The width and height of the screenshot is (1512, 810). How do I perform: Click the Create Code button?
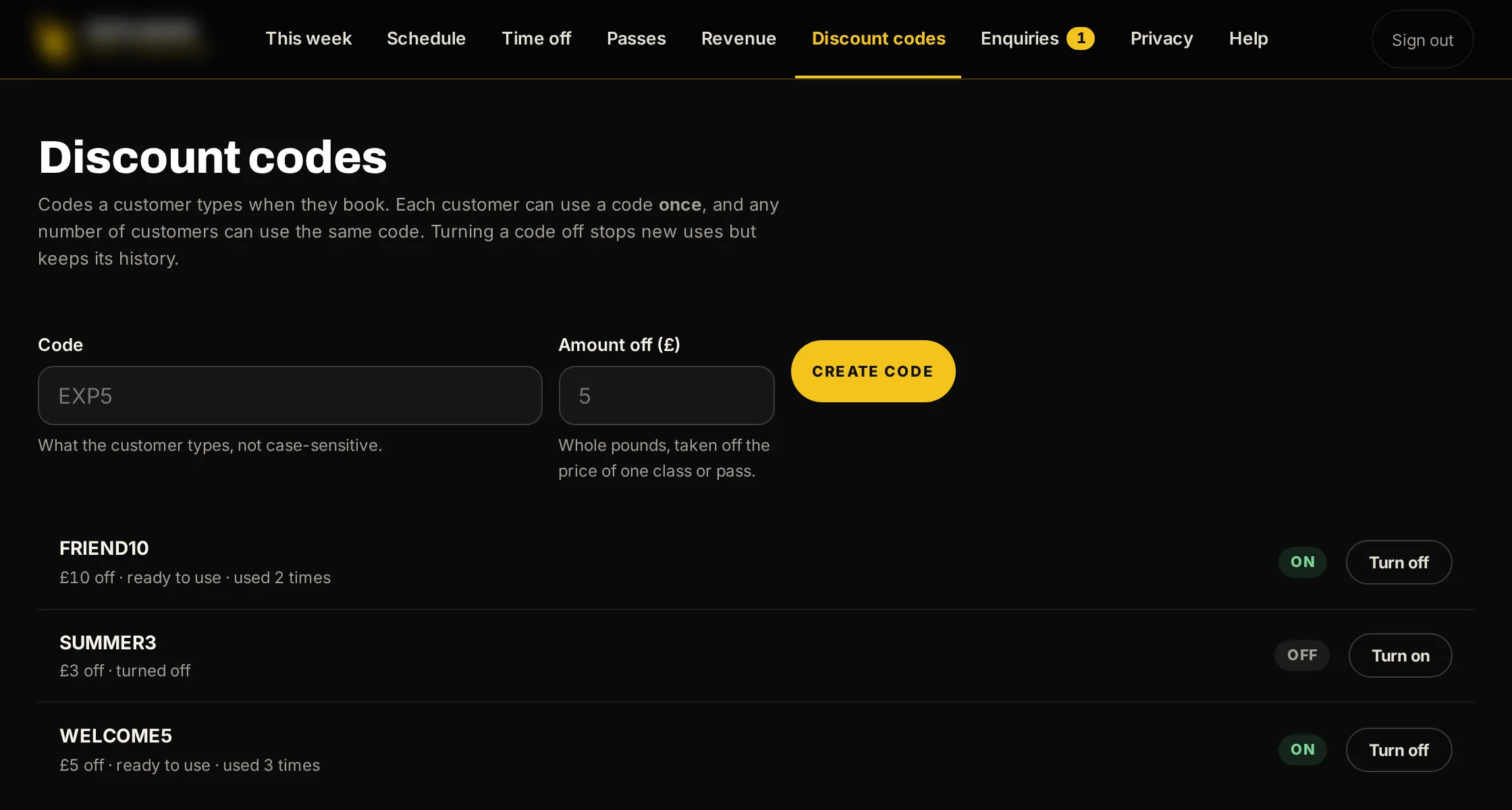[x=873, y=371]
